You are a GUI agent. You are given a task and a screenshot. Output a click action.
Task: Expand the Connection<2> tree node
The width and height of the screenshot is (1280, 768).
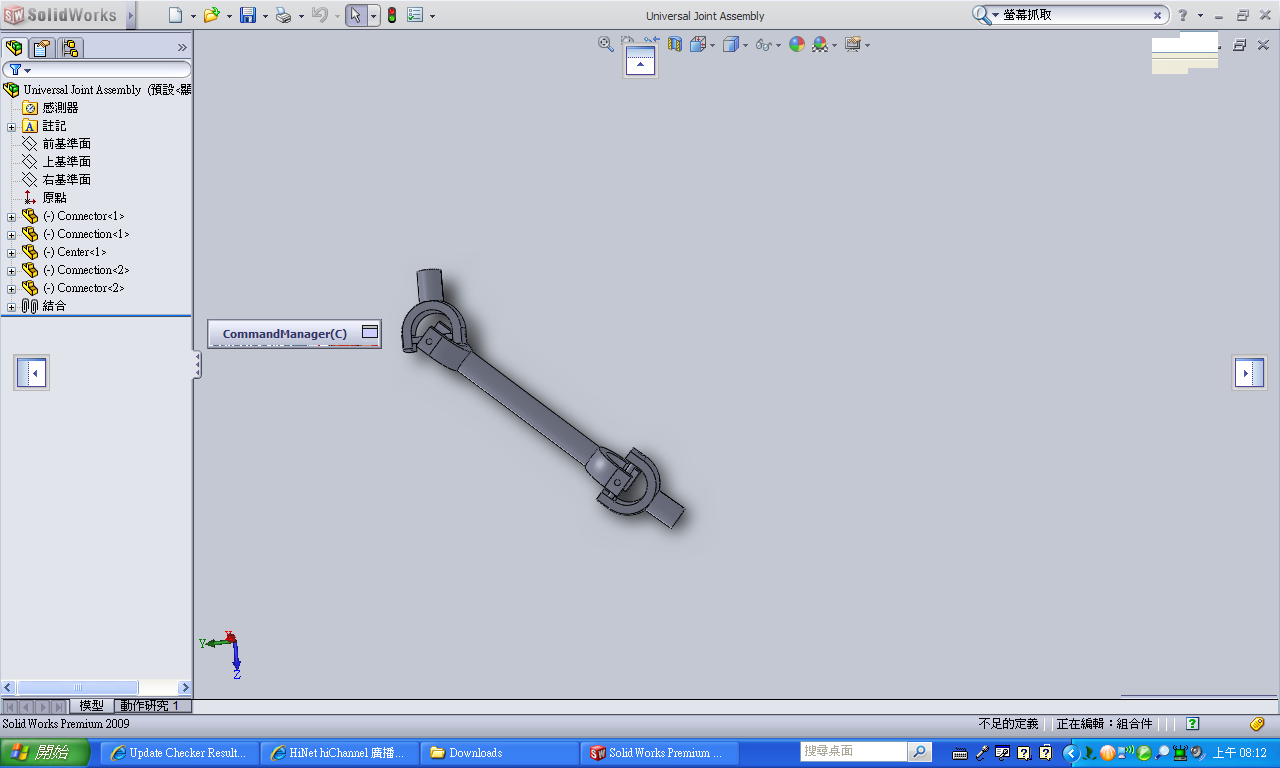pos(12,271)
